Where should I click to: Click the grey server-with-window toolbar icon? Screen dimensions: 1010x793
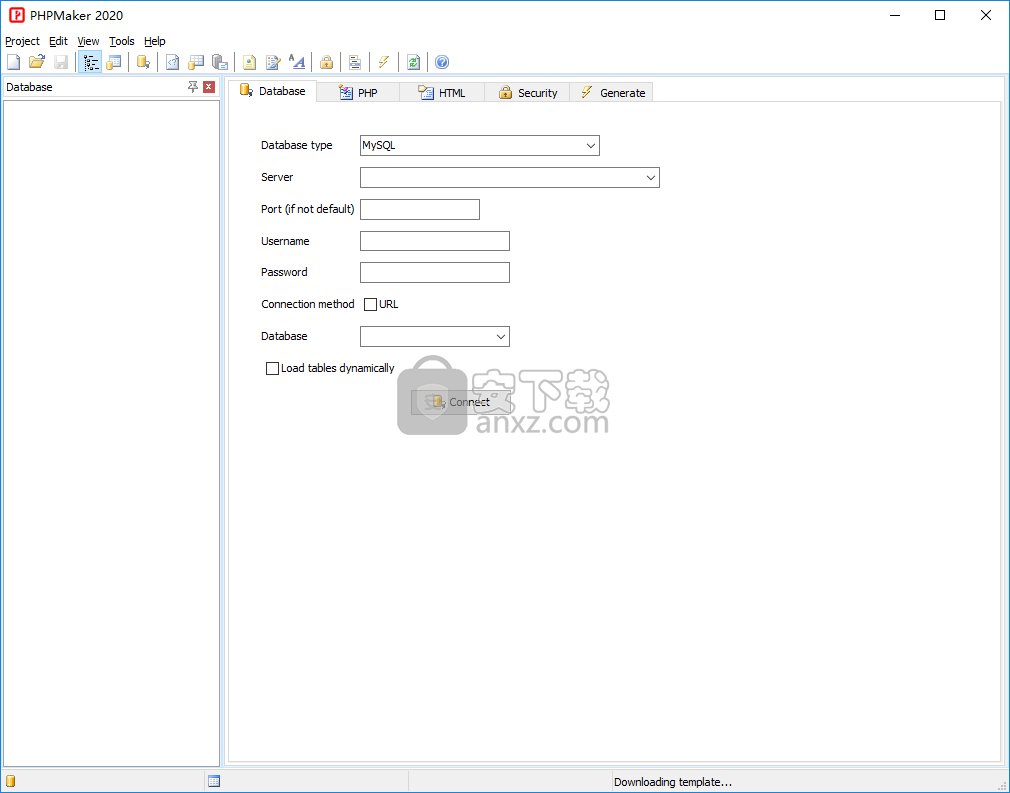pos(220,62)
